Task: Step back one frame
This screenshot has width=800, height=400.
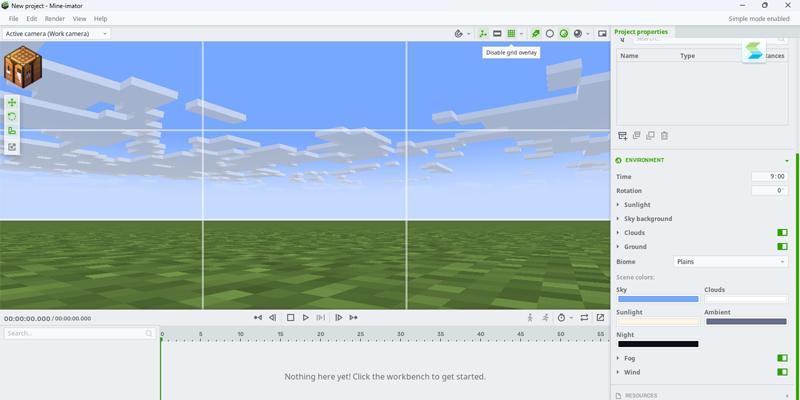Action: (x=272, y=317)
